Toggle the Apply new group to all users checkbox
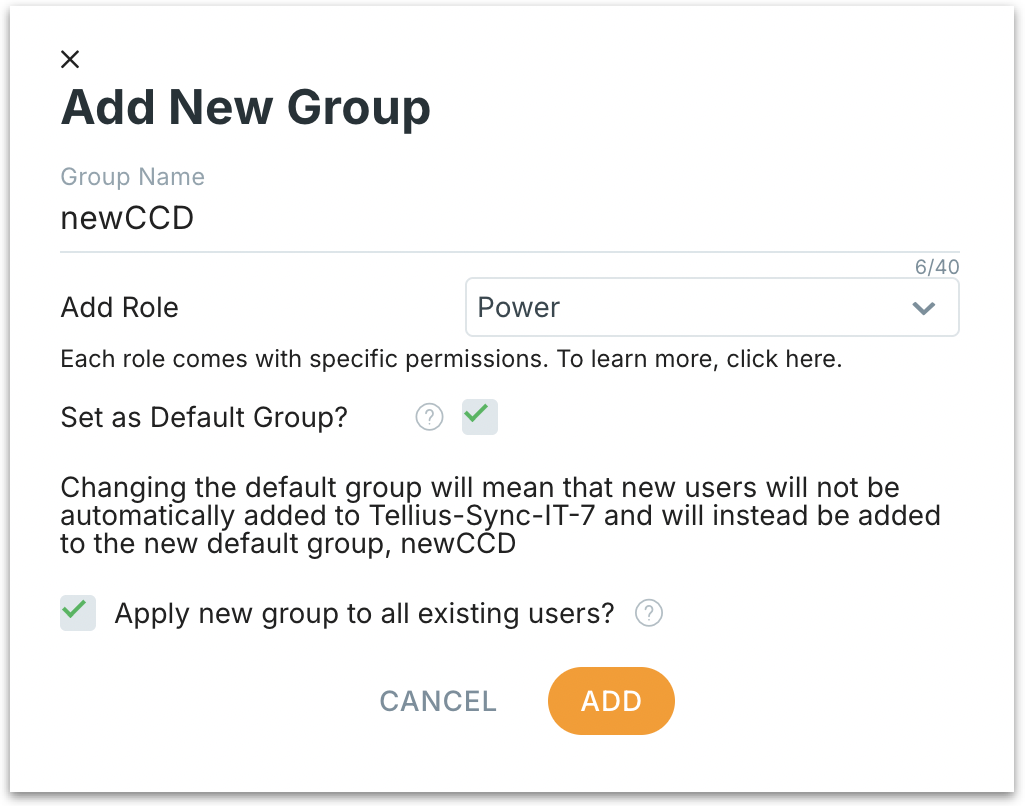This screenshot has height=806, width=1025. click(x=78, y=612)
